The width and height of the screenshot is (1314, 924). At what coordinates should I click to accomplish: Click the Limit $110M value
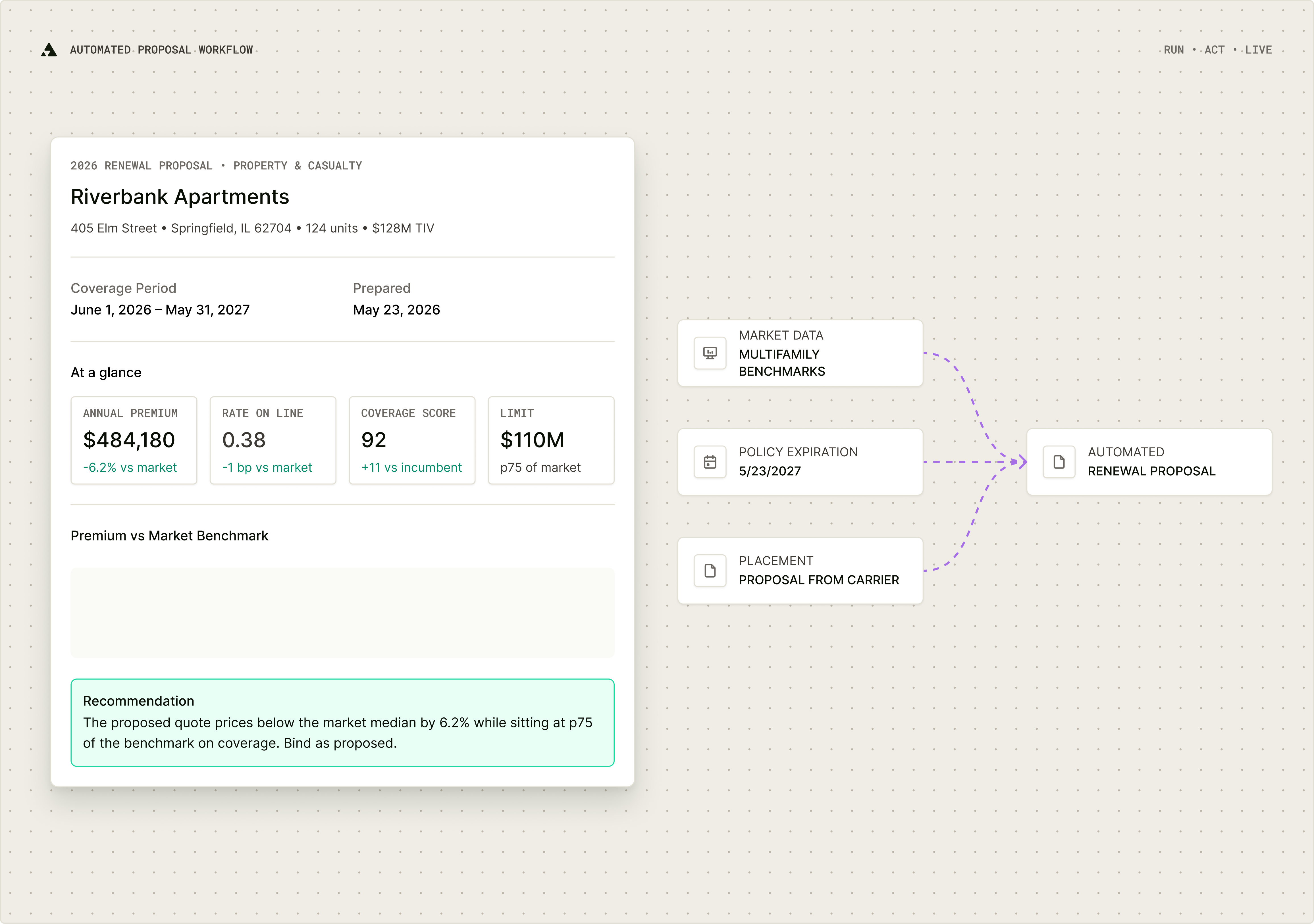tap(532, 440)
